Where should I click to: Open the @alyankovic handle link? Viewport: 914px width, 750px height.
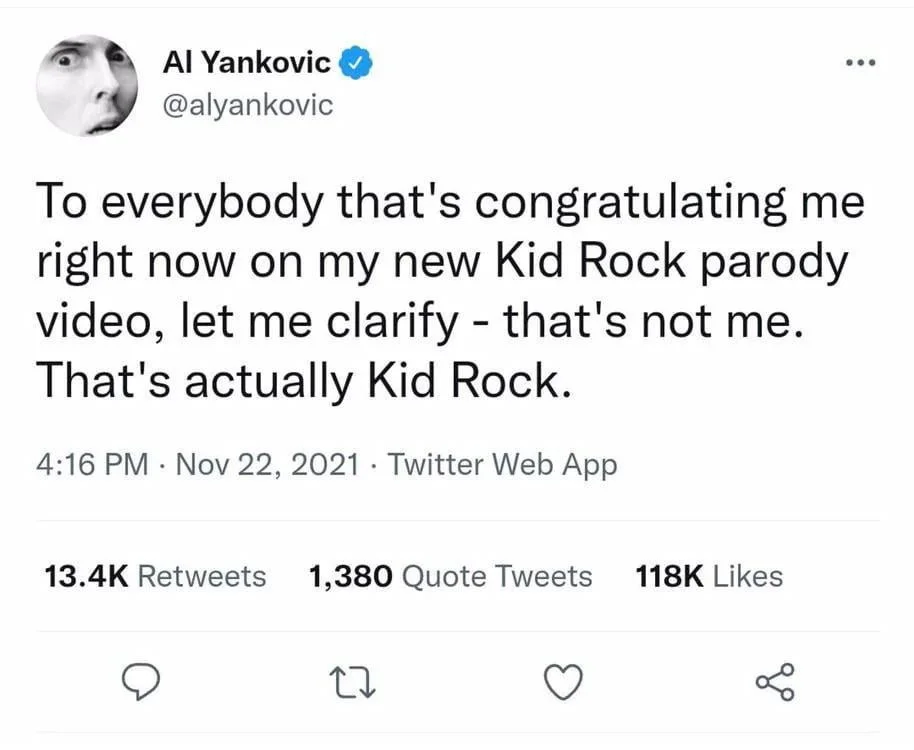point(247,105)
